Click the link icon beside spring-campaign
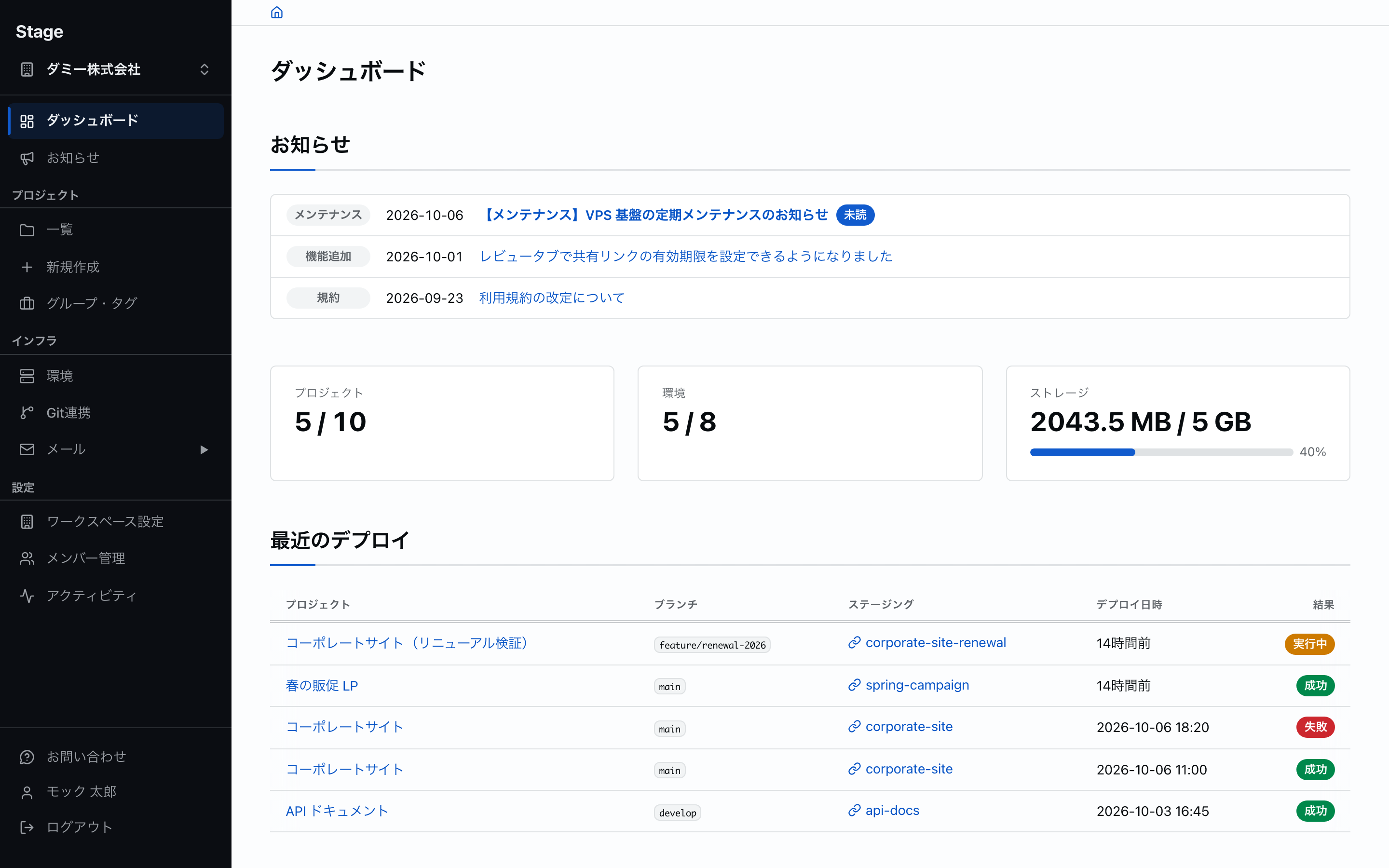Image resolution: width=1389 pixels, height=868 pixels. [x=854, y=685]
